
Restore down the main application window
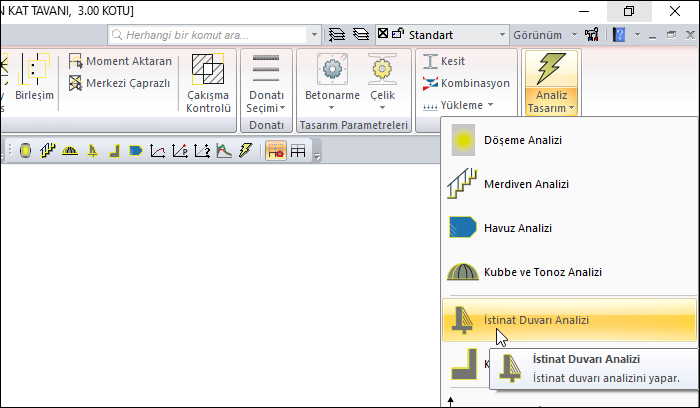tap(629, 11)
